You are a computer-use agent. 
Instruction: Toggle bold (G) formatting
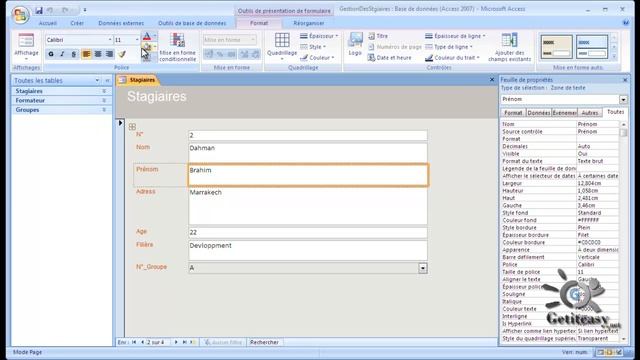point(51,54)
